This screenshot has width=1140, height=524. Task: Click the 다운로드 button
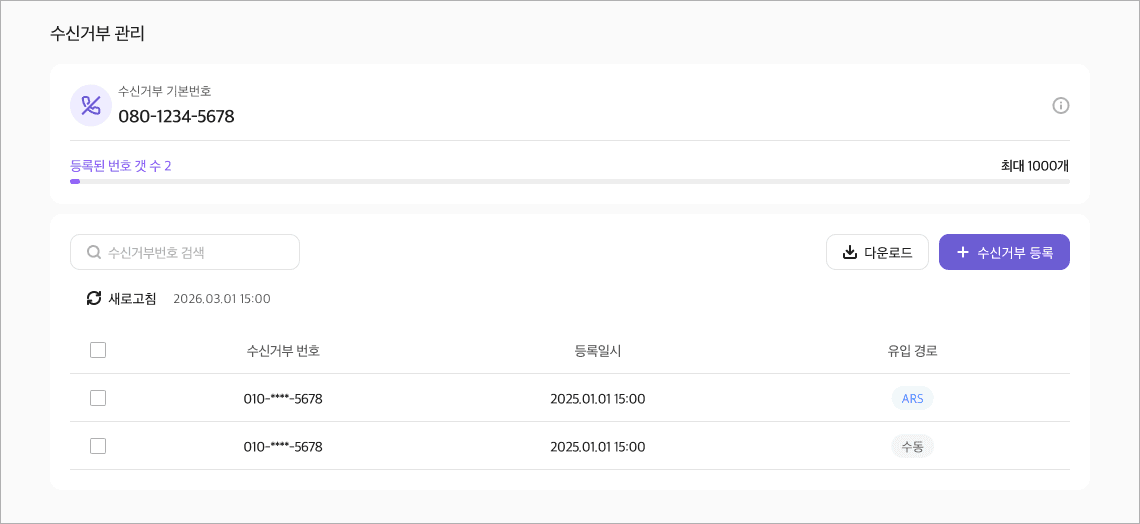click(877, 252)
